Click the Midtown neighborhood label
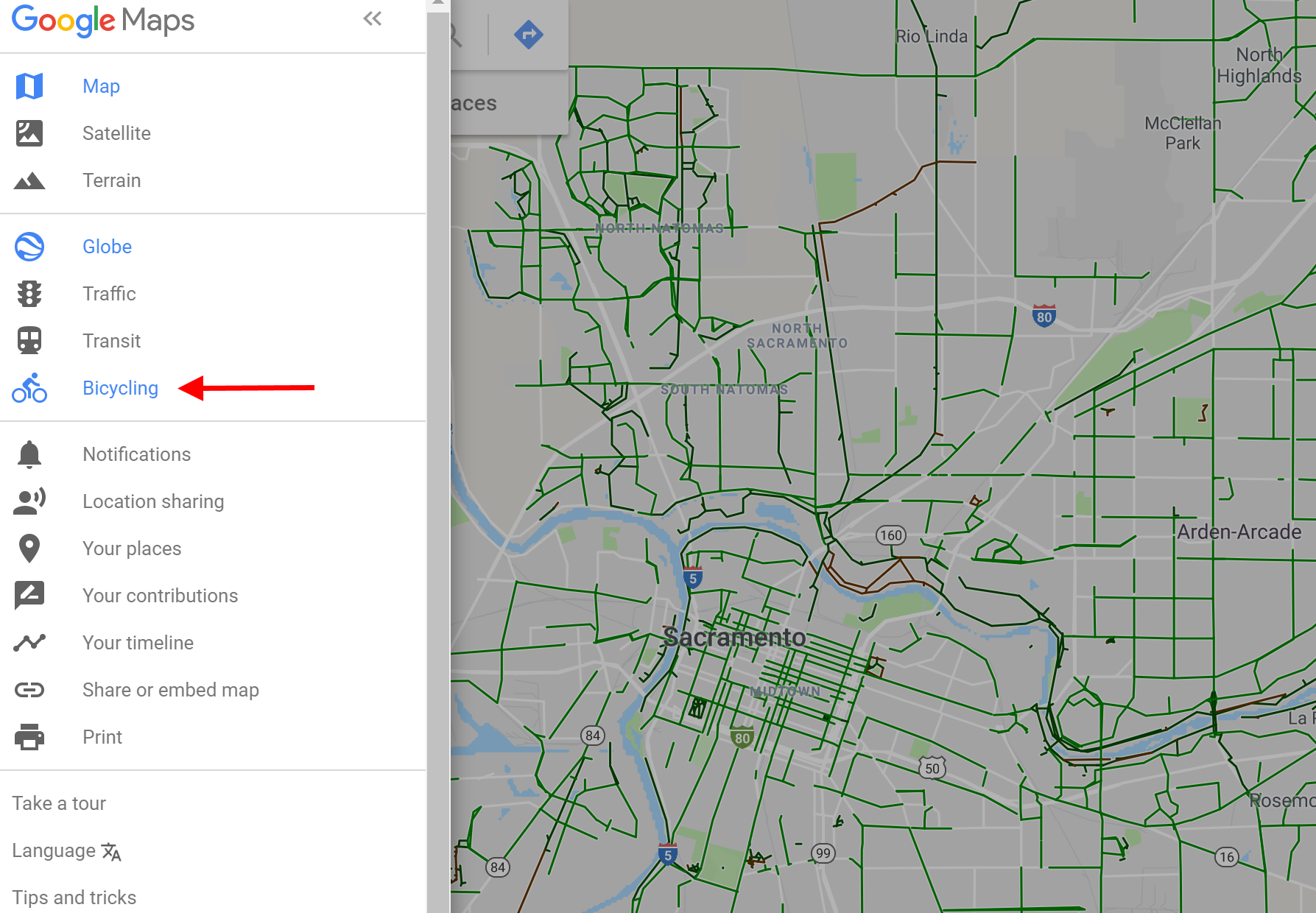 (x=785, y=691)
